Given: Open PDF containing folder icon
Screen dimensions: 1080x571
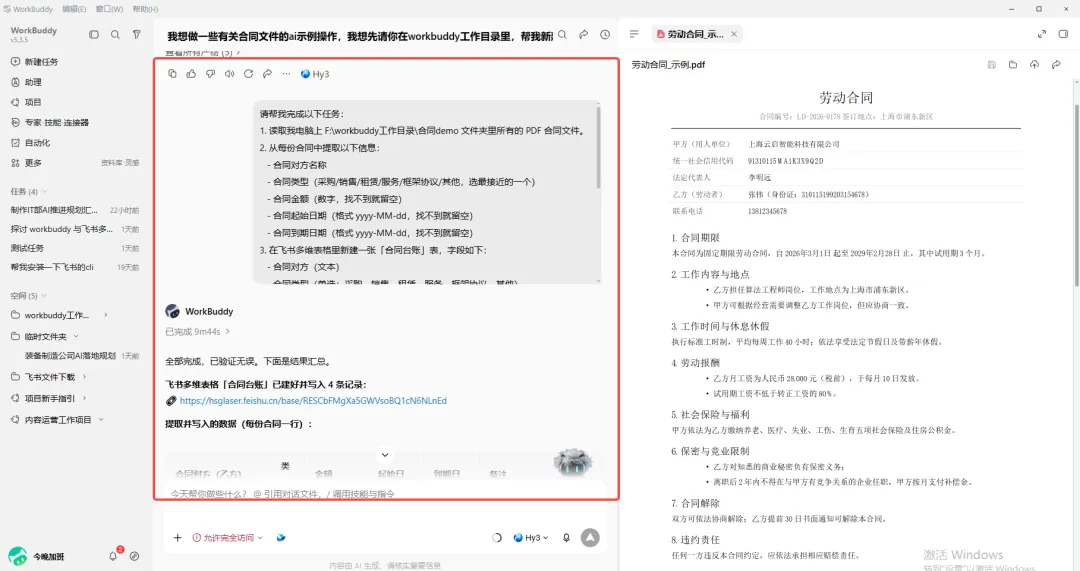Looking at the screenshot, I should [x=1012, y=65].
